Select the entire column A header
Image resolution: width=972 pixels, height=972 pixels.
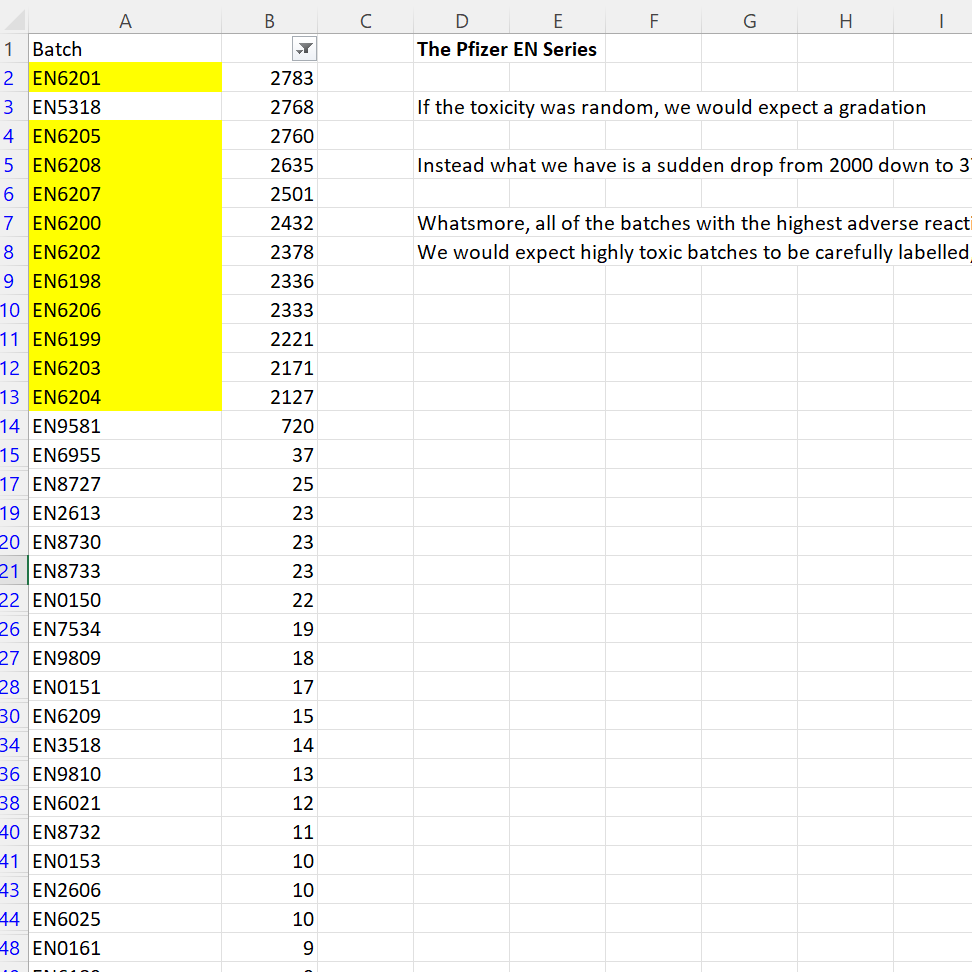point(125,19)
